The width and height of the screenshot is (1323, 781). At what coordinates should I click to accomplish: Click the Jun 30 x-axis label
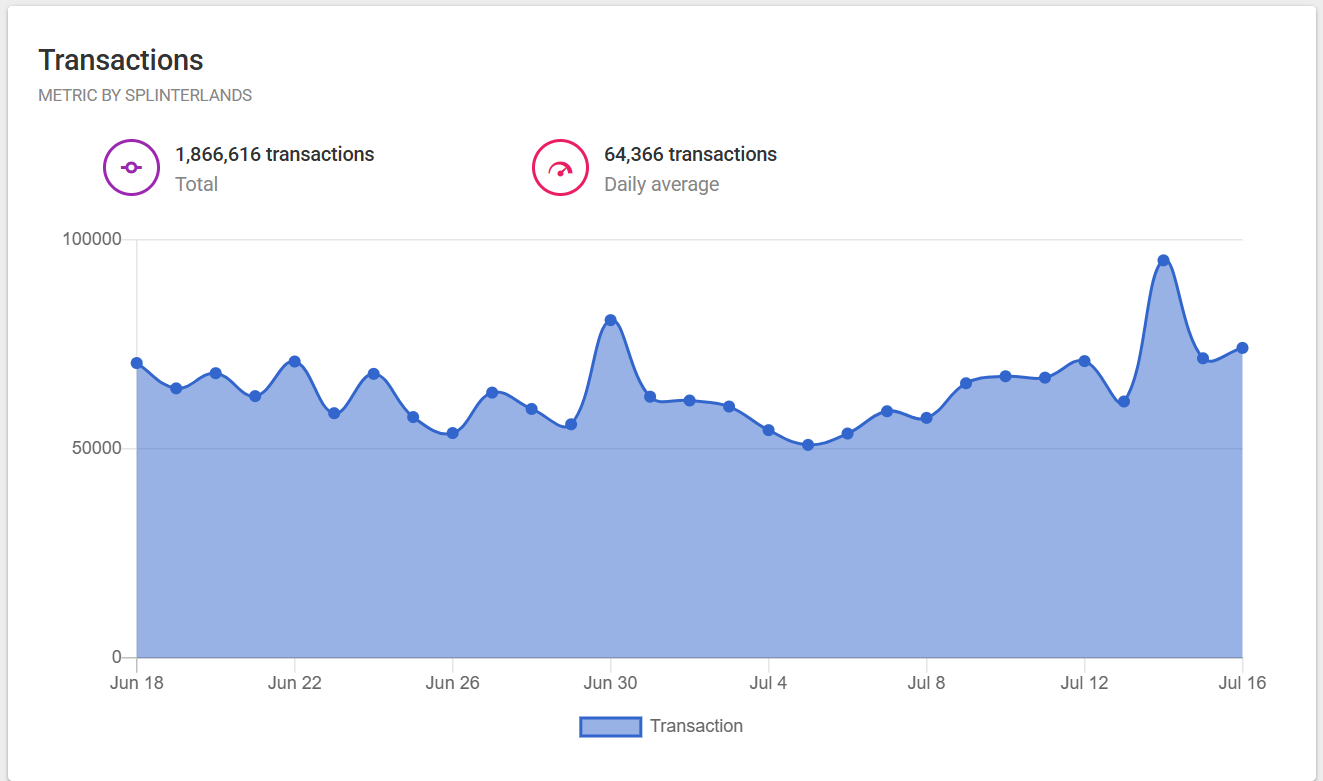(x=611, y=683)
